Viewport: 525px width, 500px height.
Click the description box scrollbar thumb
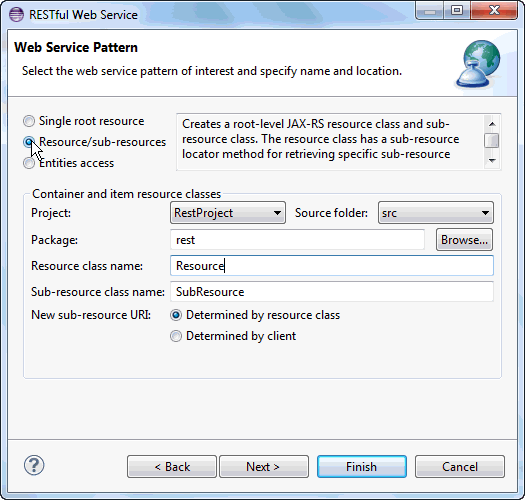pos(492,140)
